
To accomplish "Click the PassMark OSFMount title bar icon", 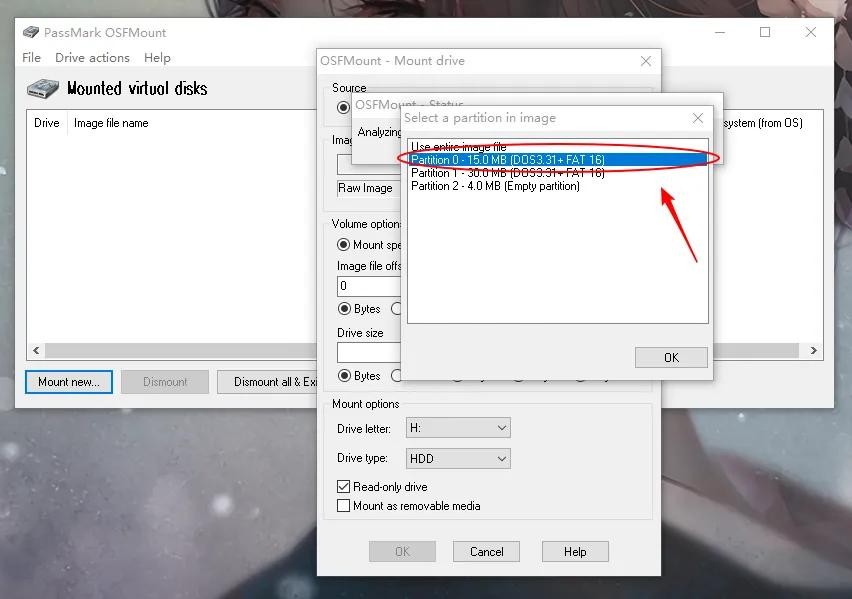I will click(31, 32).
